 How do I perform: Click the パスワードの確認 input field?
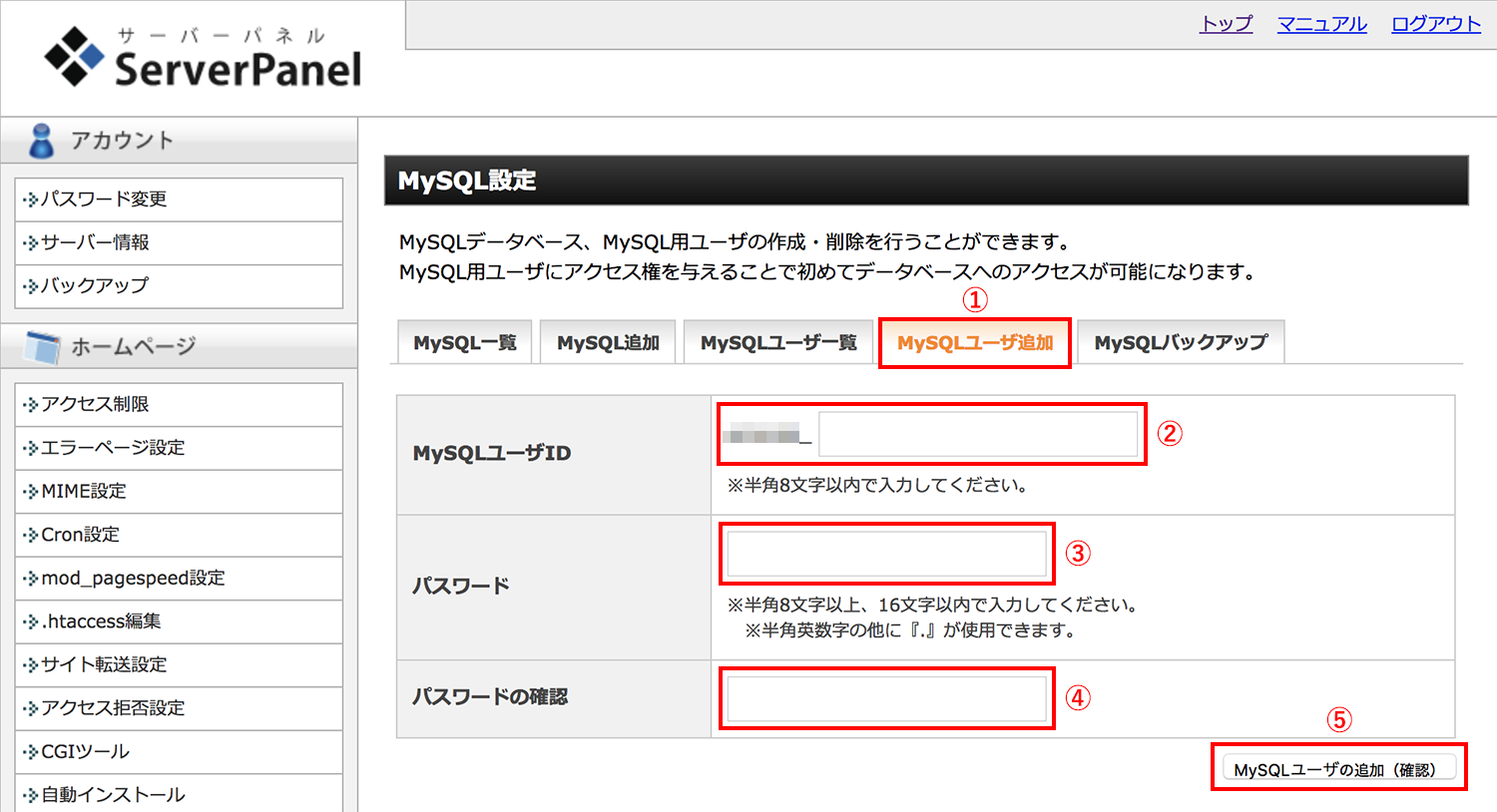point(886,698)
